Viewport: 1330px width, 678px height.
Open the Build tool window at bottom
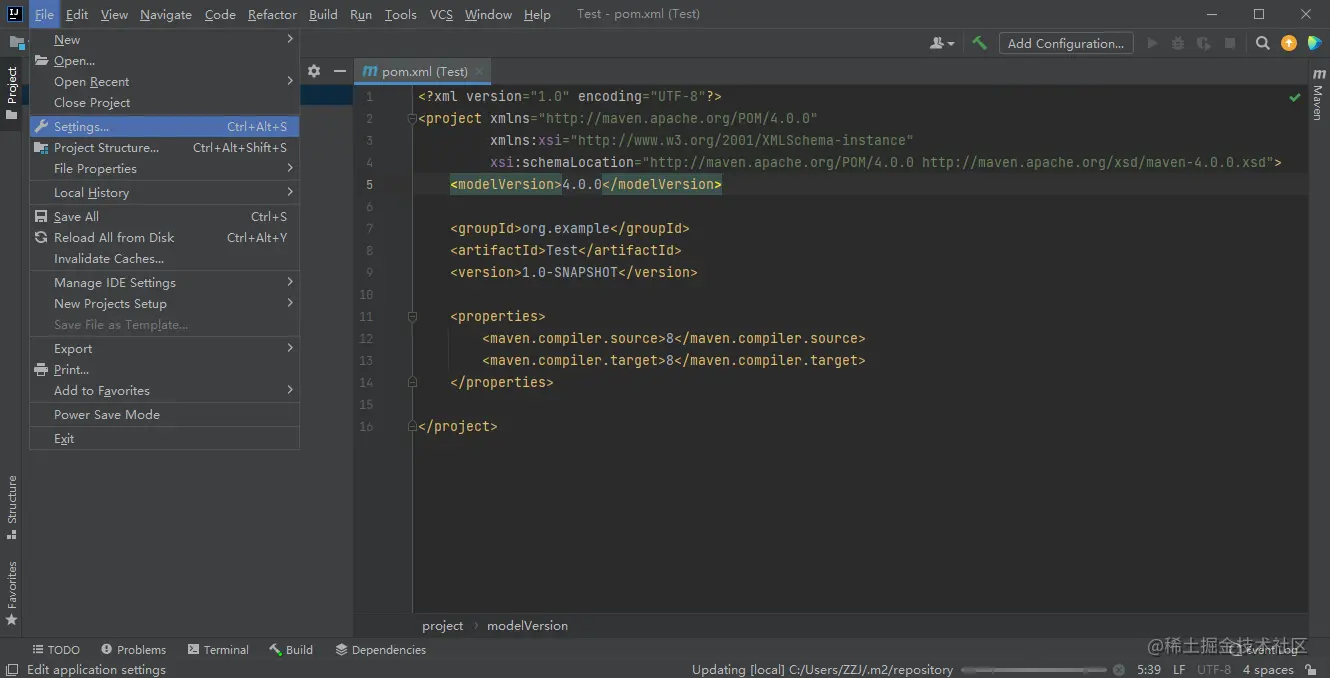(291, 649)
